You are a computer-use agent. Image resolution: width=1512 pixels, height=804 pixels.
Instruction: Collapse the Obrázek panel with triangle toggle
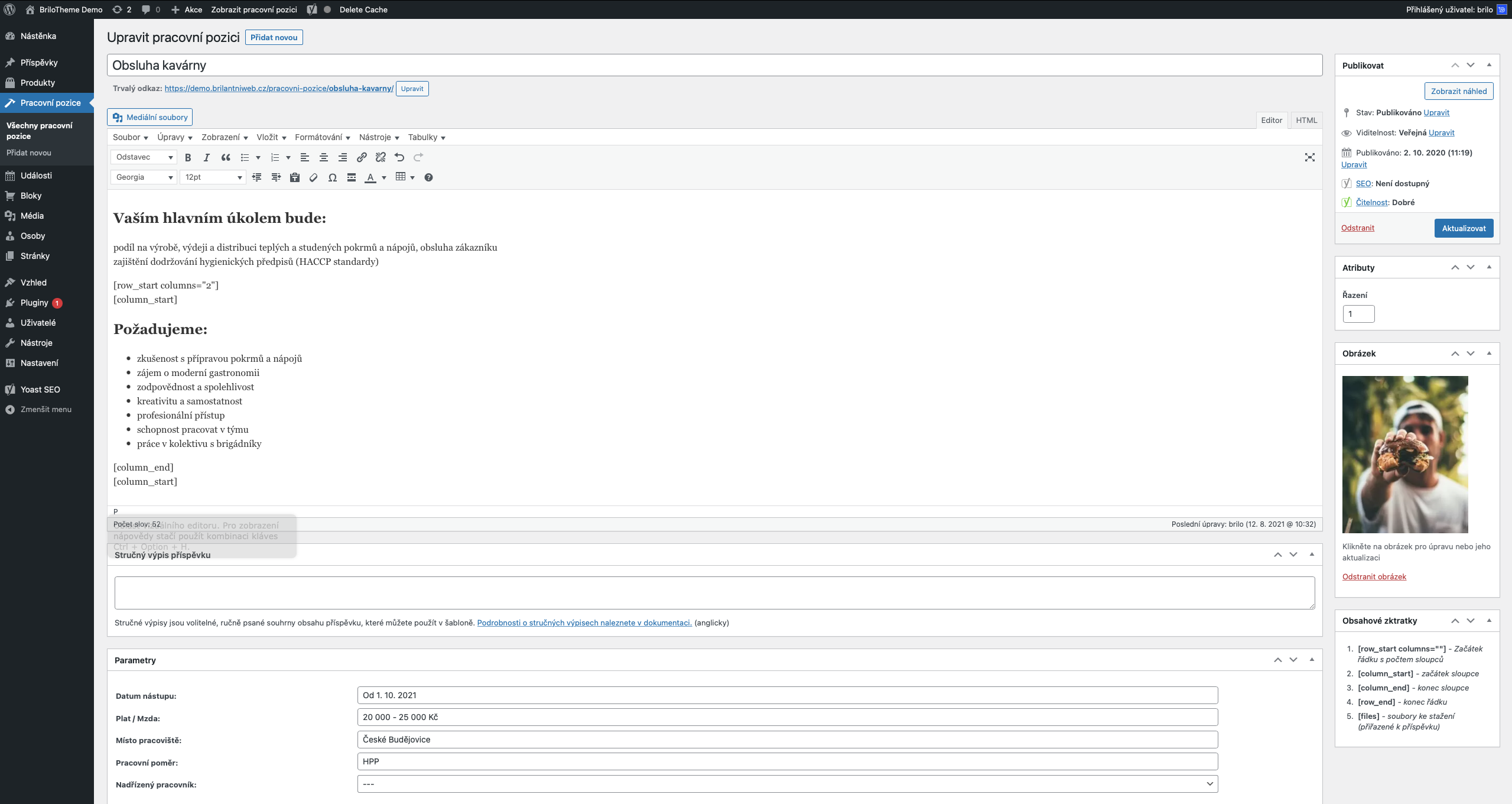point(1489,353)
